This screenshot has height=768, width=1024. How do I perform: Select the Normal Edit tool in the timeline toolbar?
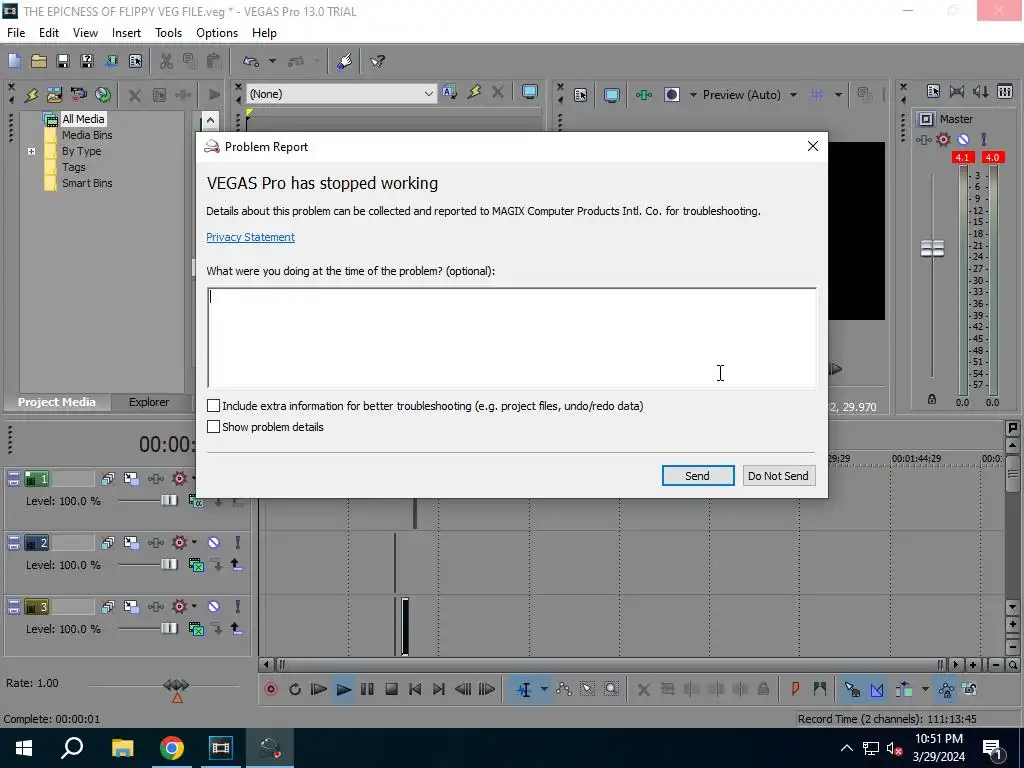pos(524,690)
